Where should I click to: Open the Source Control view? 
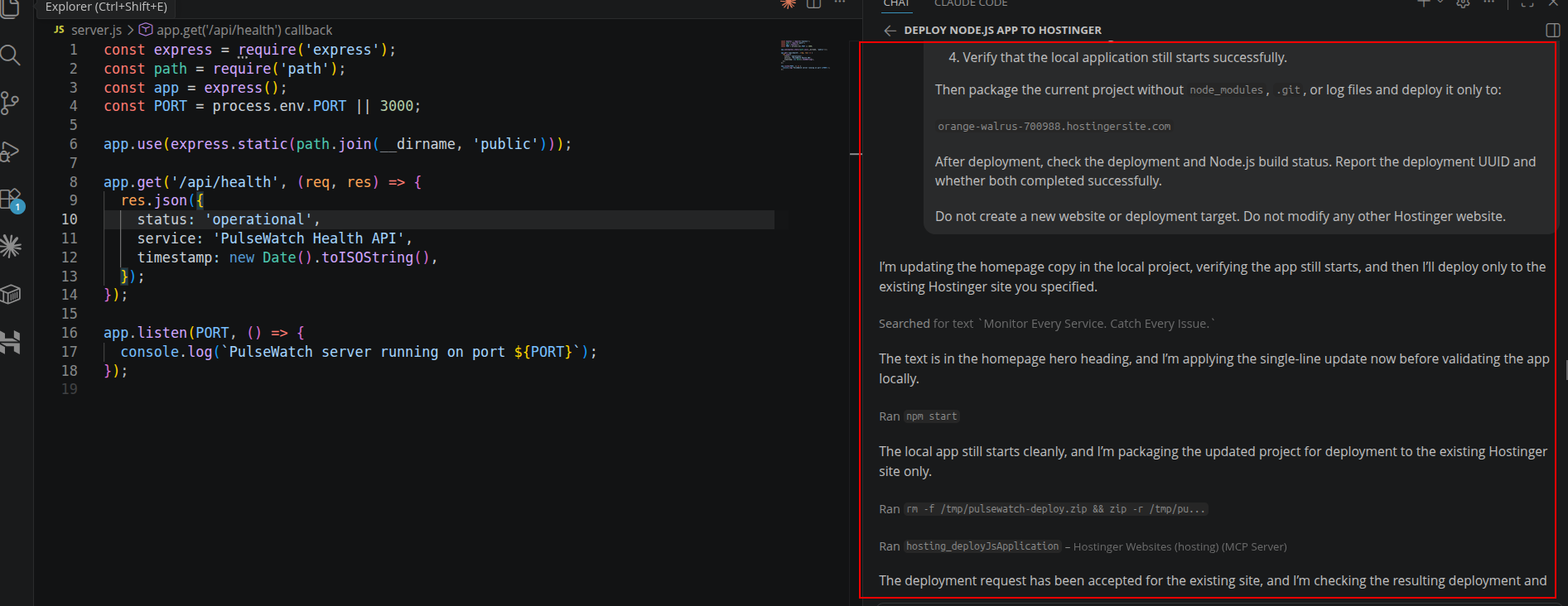pos(10,103)
